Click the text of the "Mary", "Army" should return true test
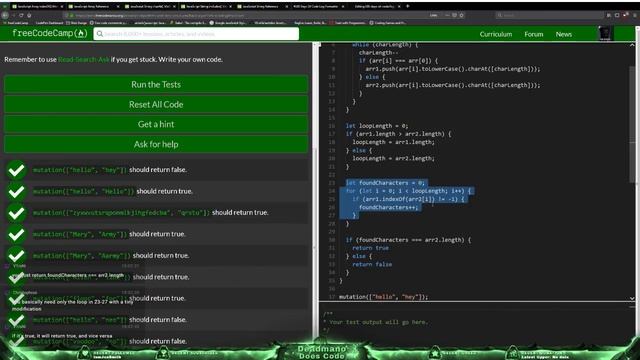 [x=109, y=234]
